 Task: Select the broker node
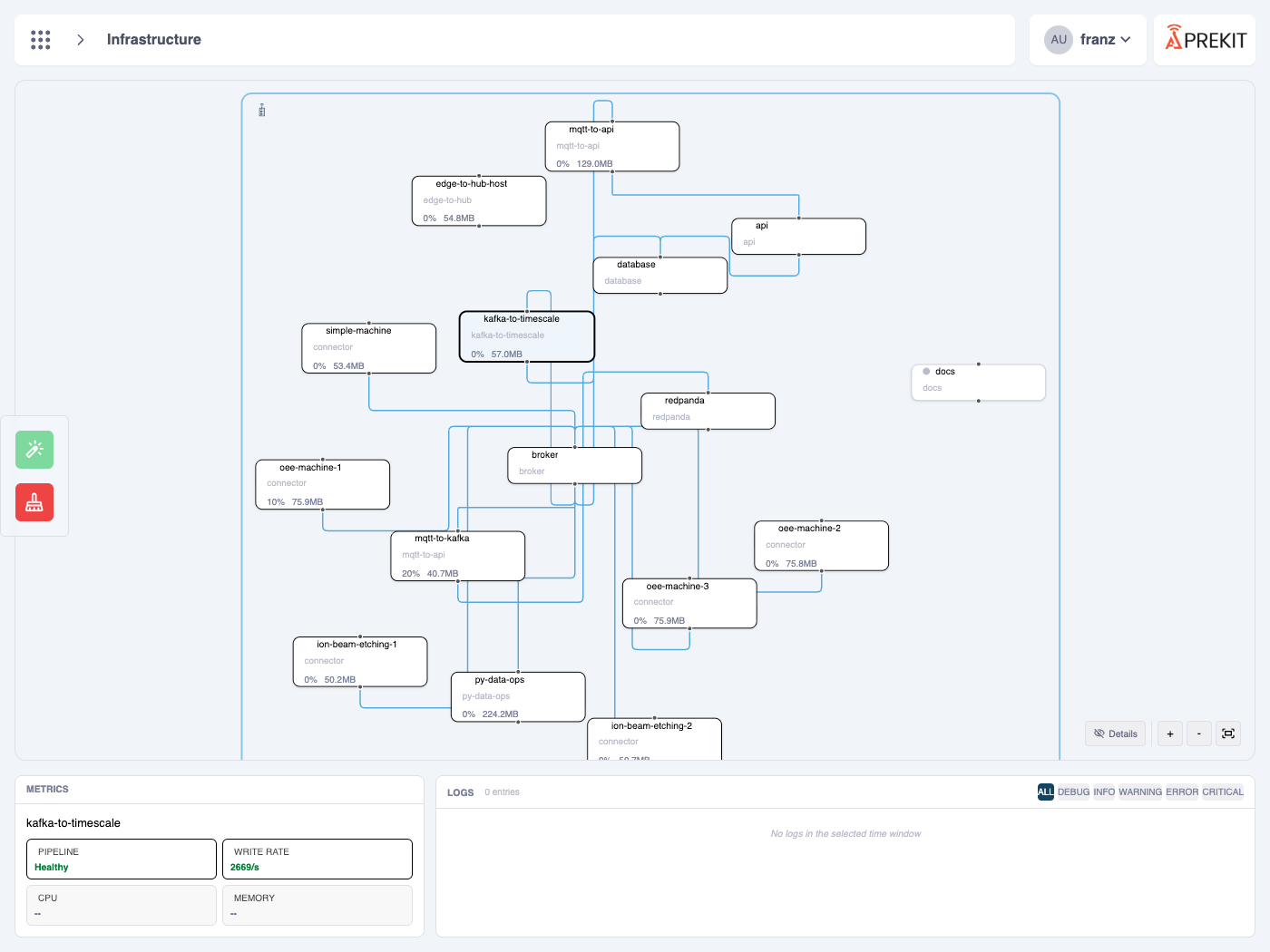point(575,465)
